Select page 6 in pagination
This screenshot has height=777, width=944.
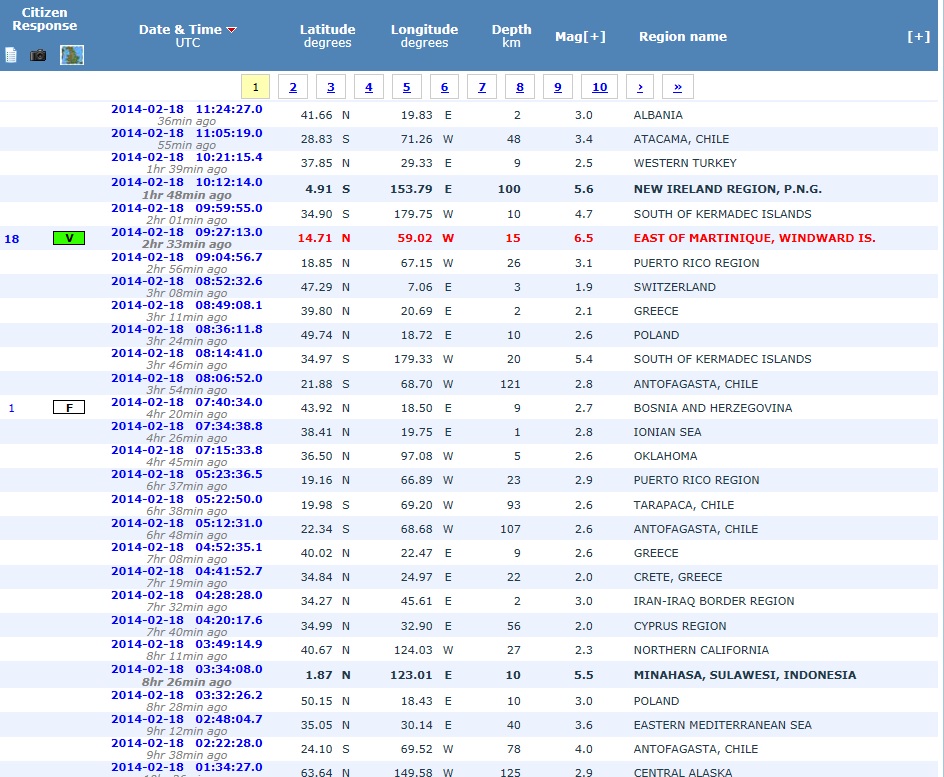pyautogui.click(x=444, y=87)
